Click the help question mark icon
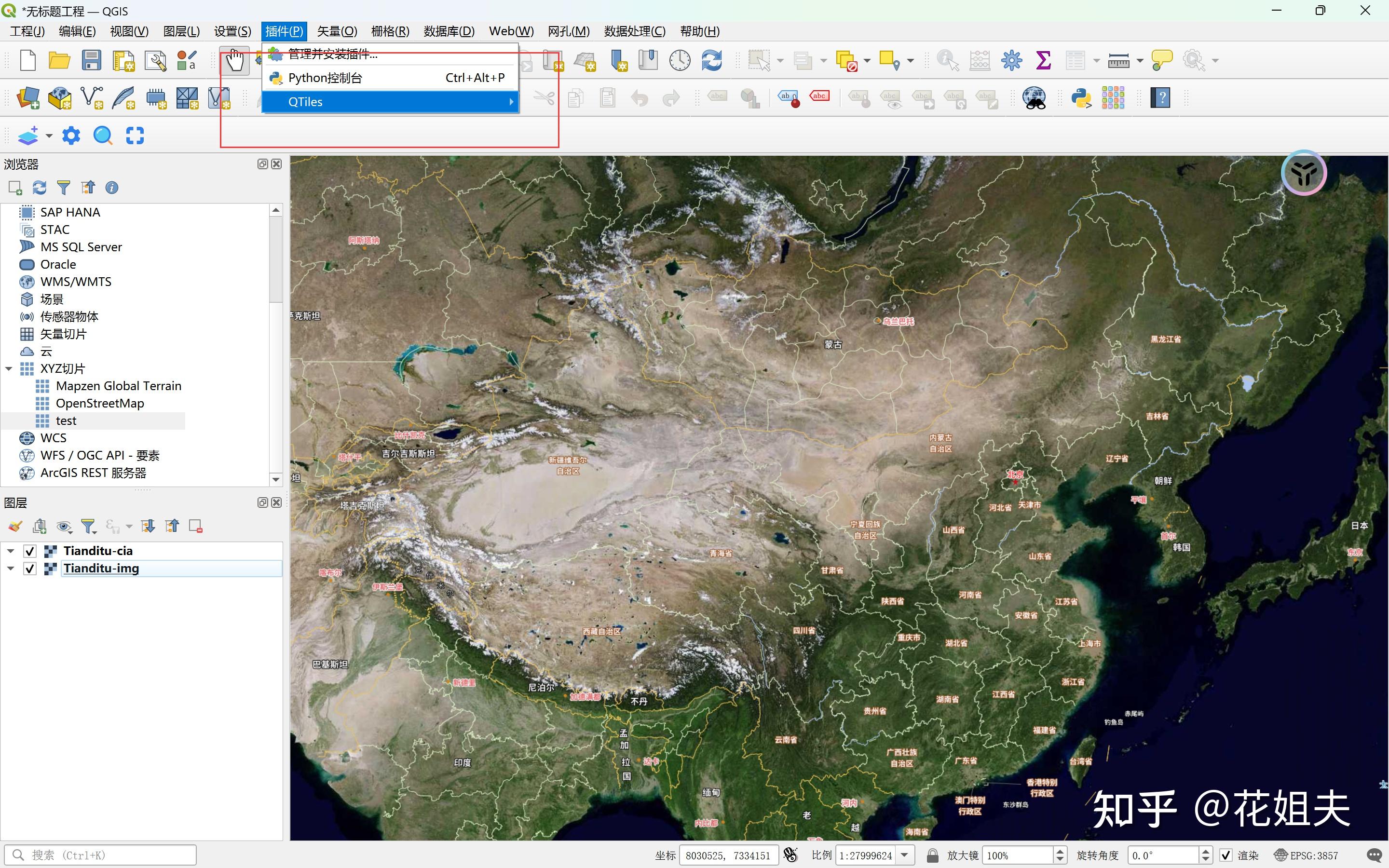 [x=1160, y=98]
